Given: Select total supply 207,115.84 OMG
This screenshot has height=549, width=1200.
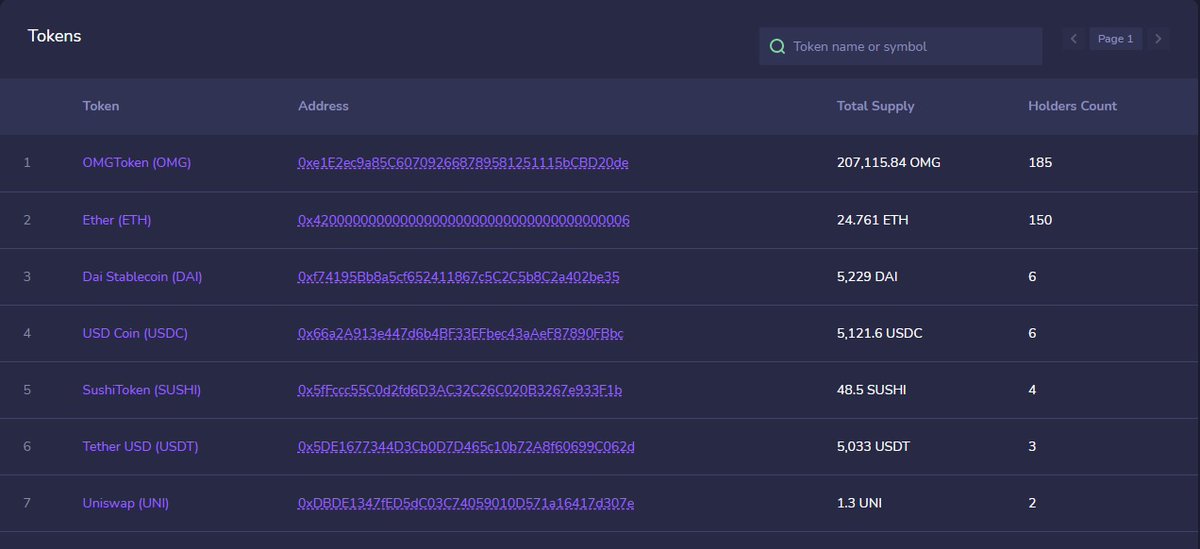Looking at the screenshot, I should coord(889,162).
